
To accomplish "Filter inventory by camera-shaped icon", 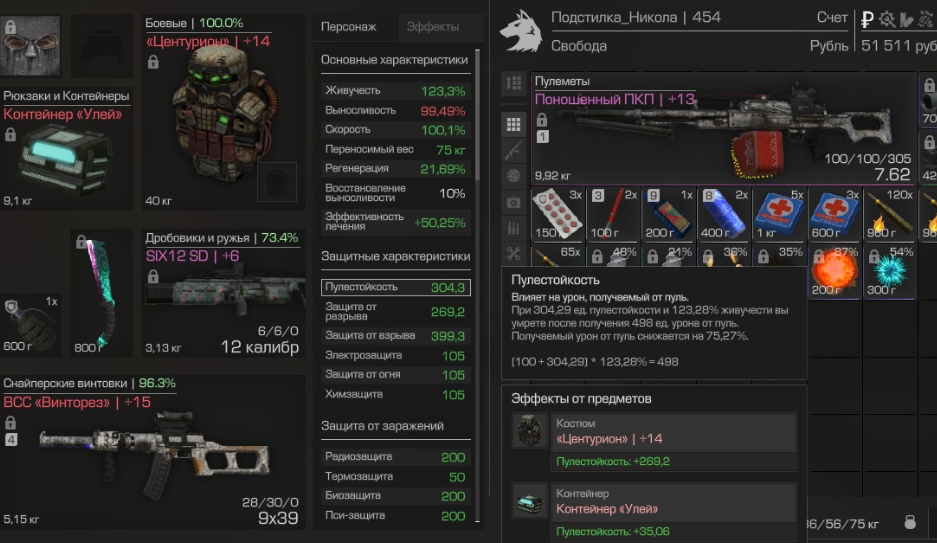I will 513,203.
